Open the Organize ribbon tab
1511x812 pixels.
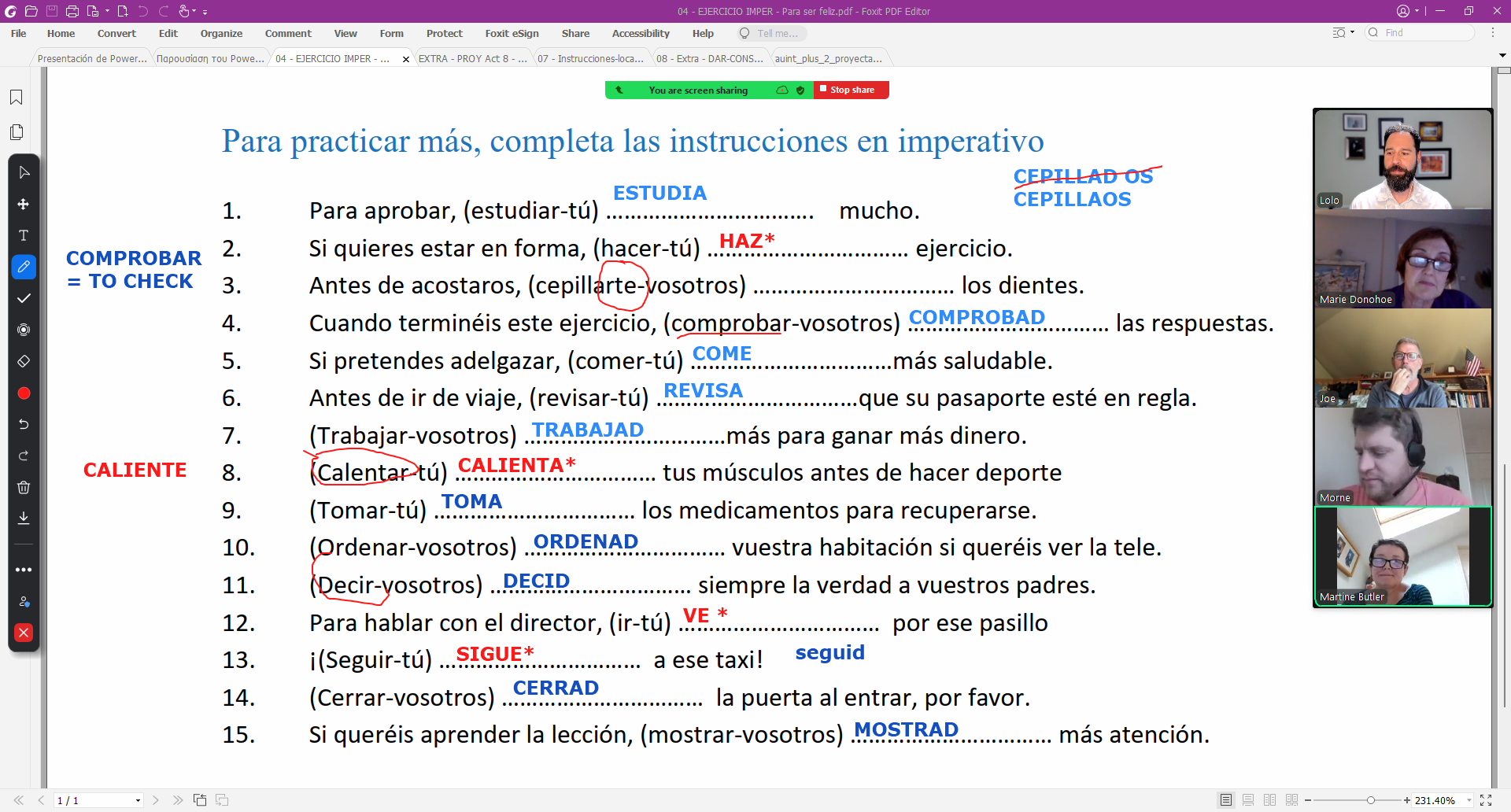(x=221, y=33)
